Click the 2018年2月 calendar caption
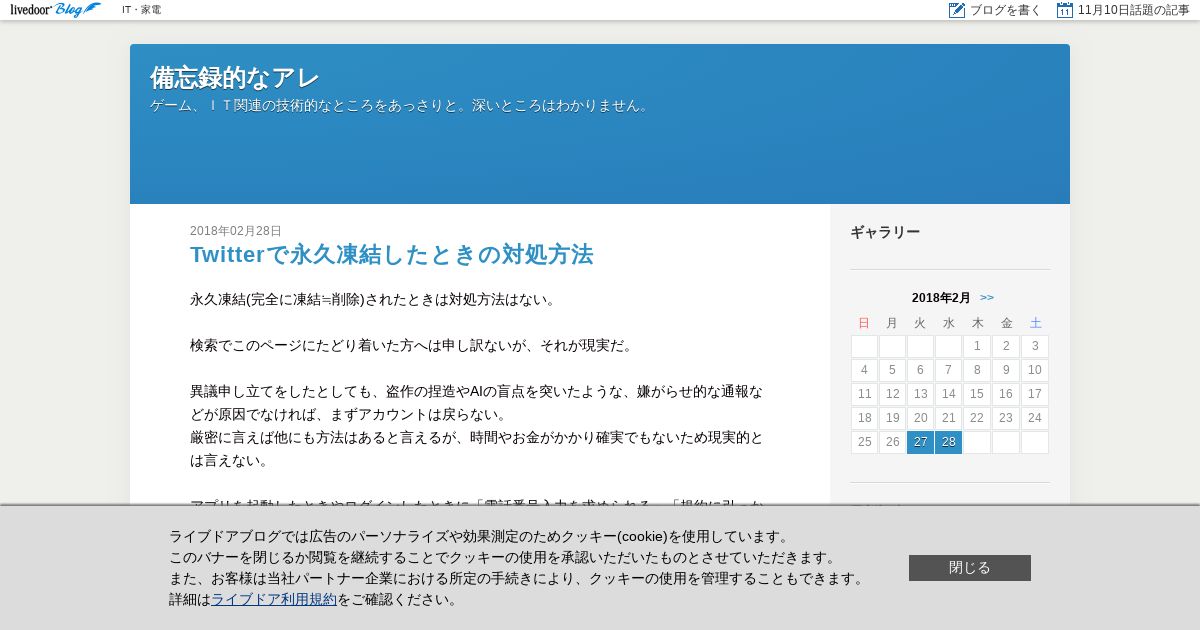The image size is (1200, 630). click(x=941, y=298)
